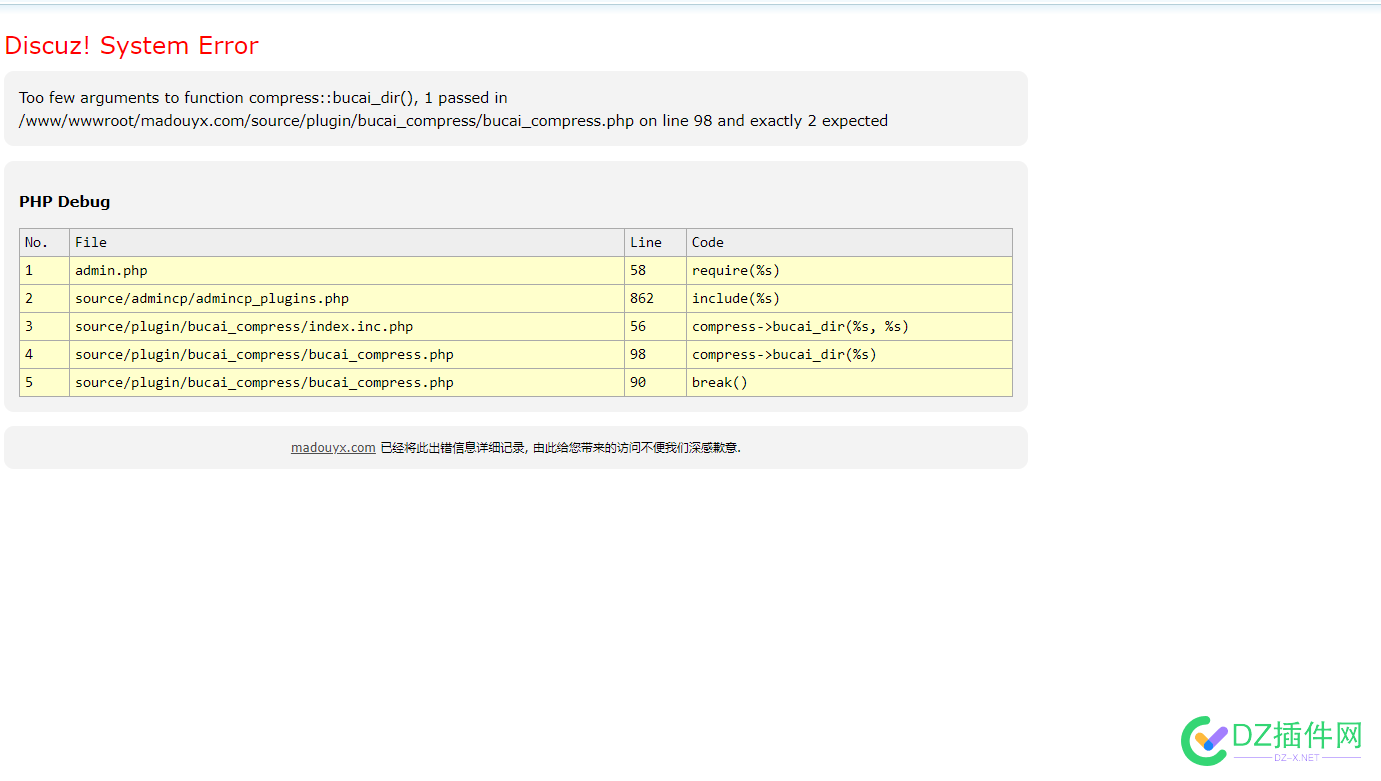
Task: Select the 'Discuz! System Error' heading
Action: [131, 46]
